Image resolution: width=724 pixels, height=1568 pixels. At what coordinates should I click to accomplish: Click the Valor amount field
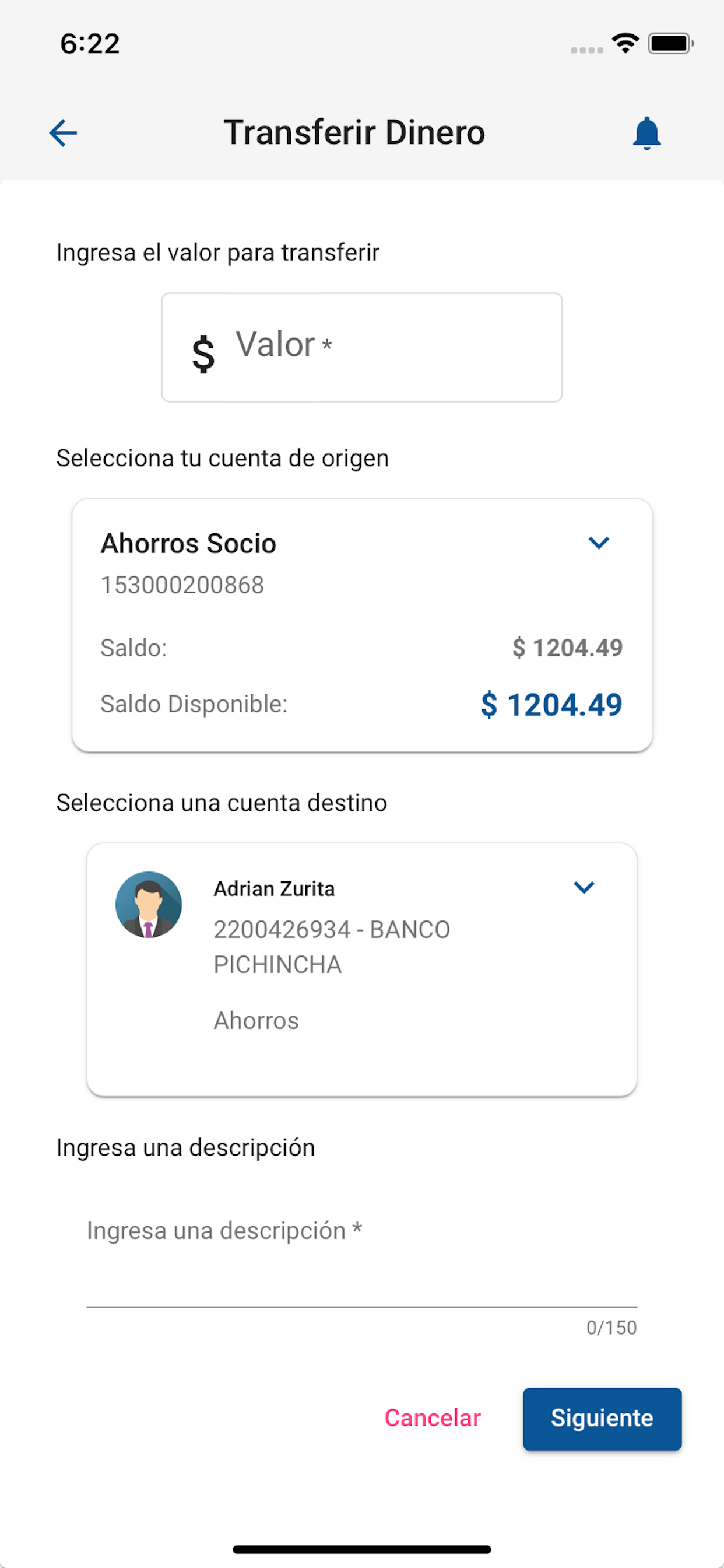tap(362, 347)
